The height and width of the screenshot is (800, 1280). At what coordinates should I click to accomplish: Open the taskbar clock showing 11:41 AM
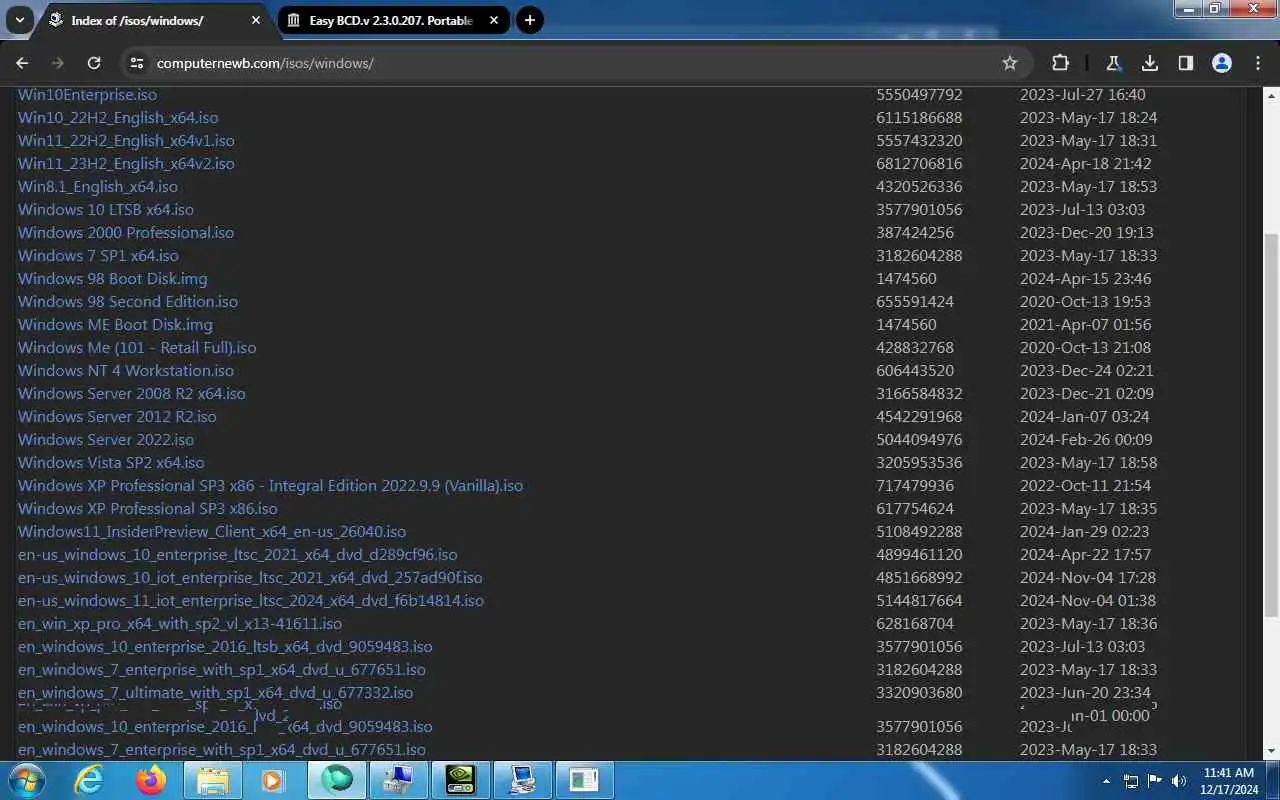[x=1229, y=781]
